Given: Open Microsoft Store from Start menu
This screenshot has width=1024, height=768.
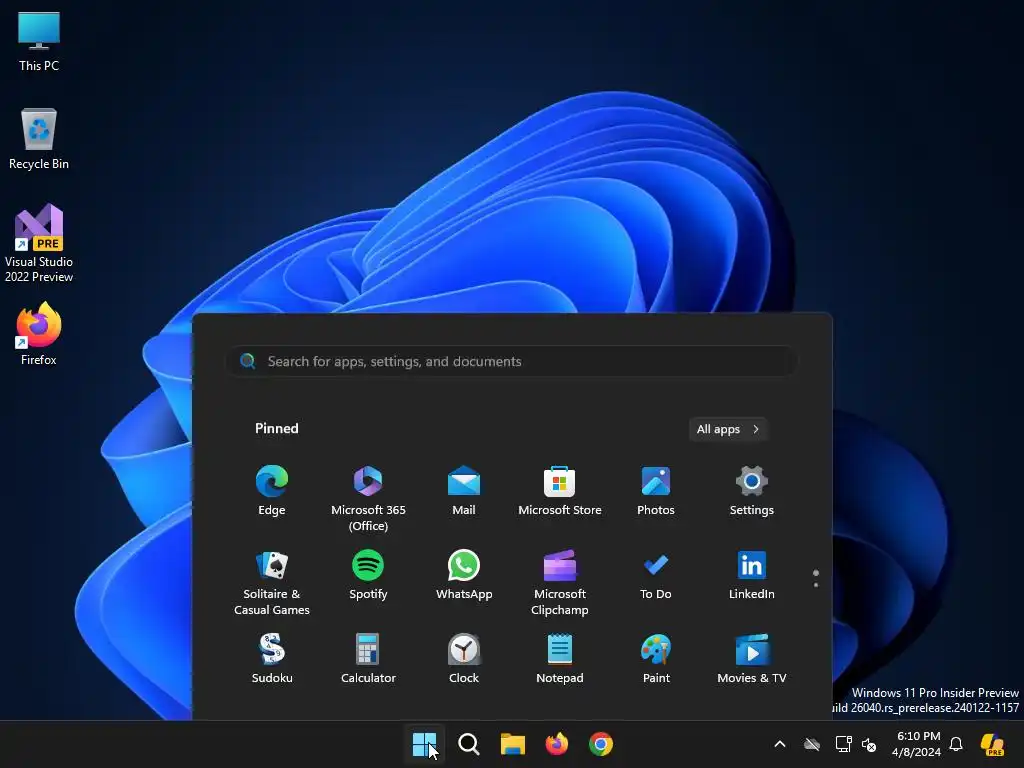Looking at the screenshot, I should pos(560,491).
